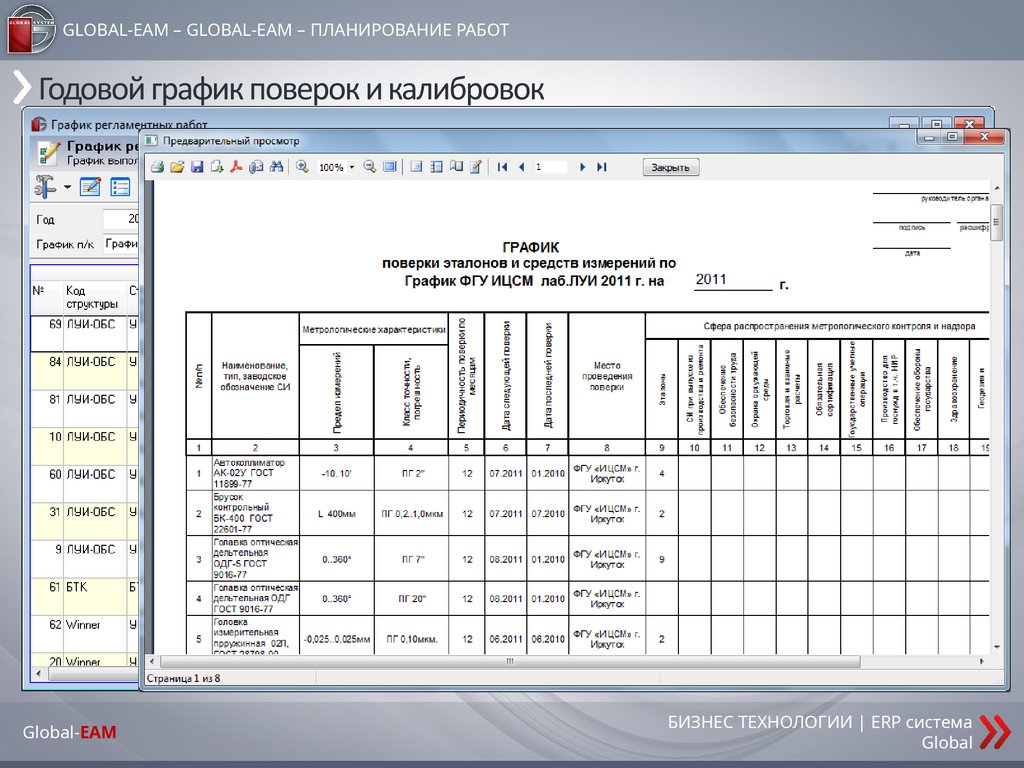This screenshot has height=768, width=1024.
Task: Click Место проведения поверки column header
Action: click(607, 376)
